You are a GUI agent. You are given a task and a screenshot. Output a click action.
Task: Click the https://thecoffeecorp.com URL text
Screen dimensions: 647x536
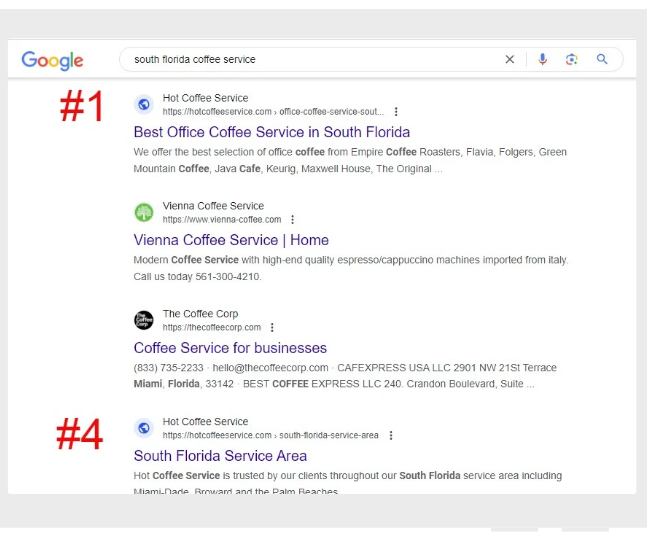coord(212,327)
